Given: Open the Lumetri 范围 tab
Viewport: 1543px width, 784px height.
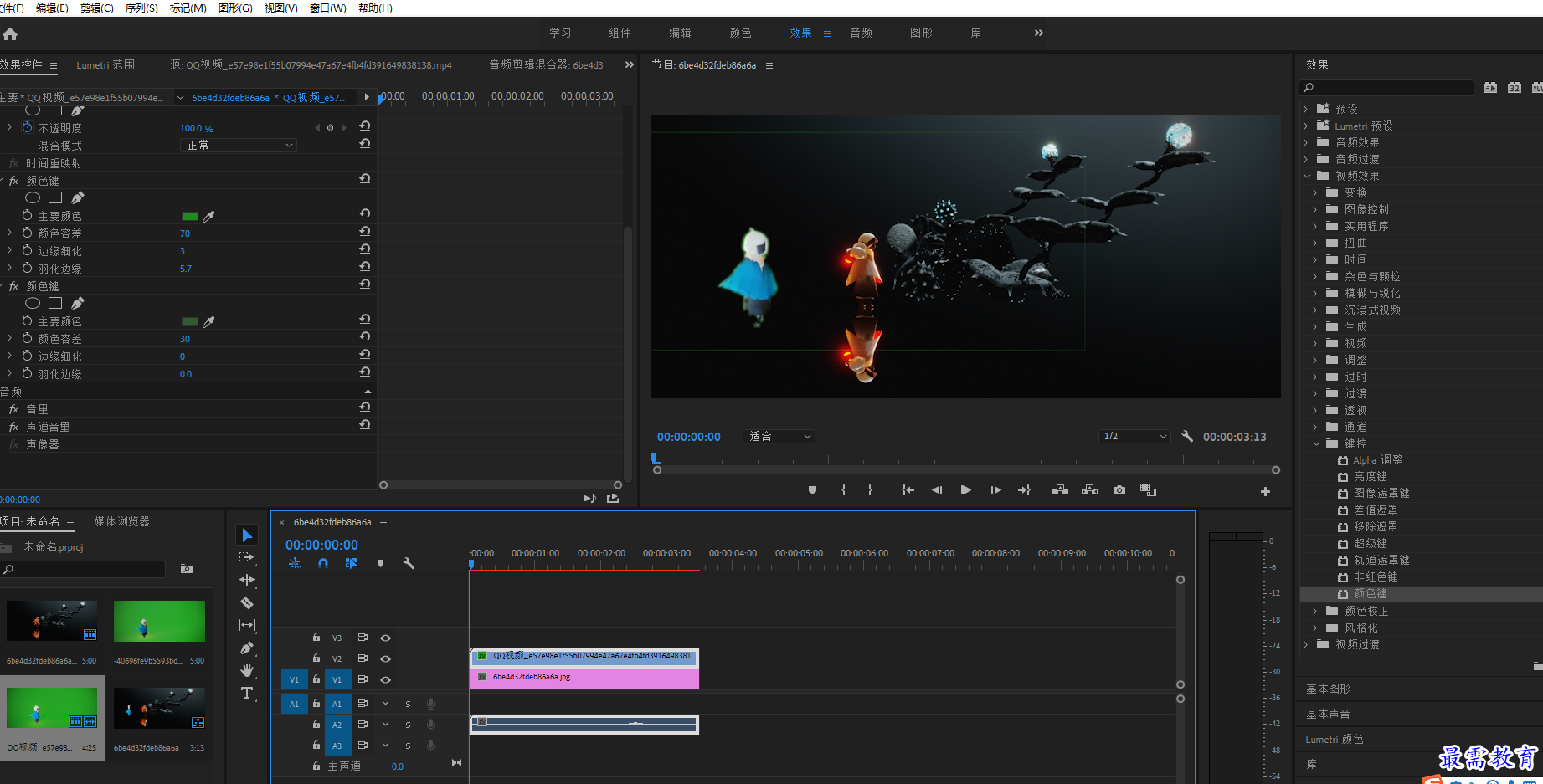Looking at the screenshot, I should click(x=105, y=64).
